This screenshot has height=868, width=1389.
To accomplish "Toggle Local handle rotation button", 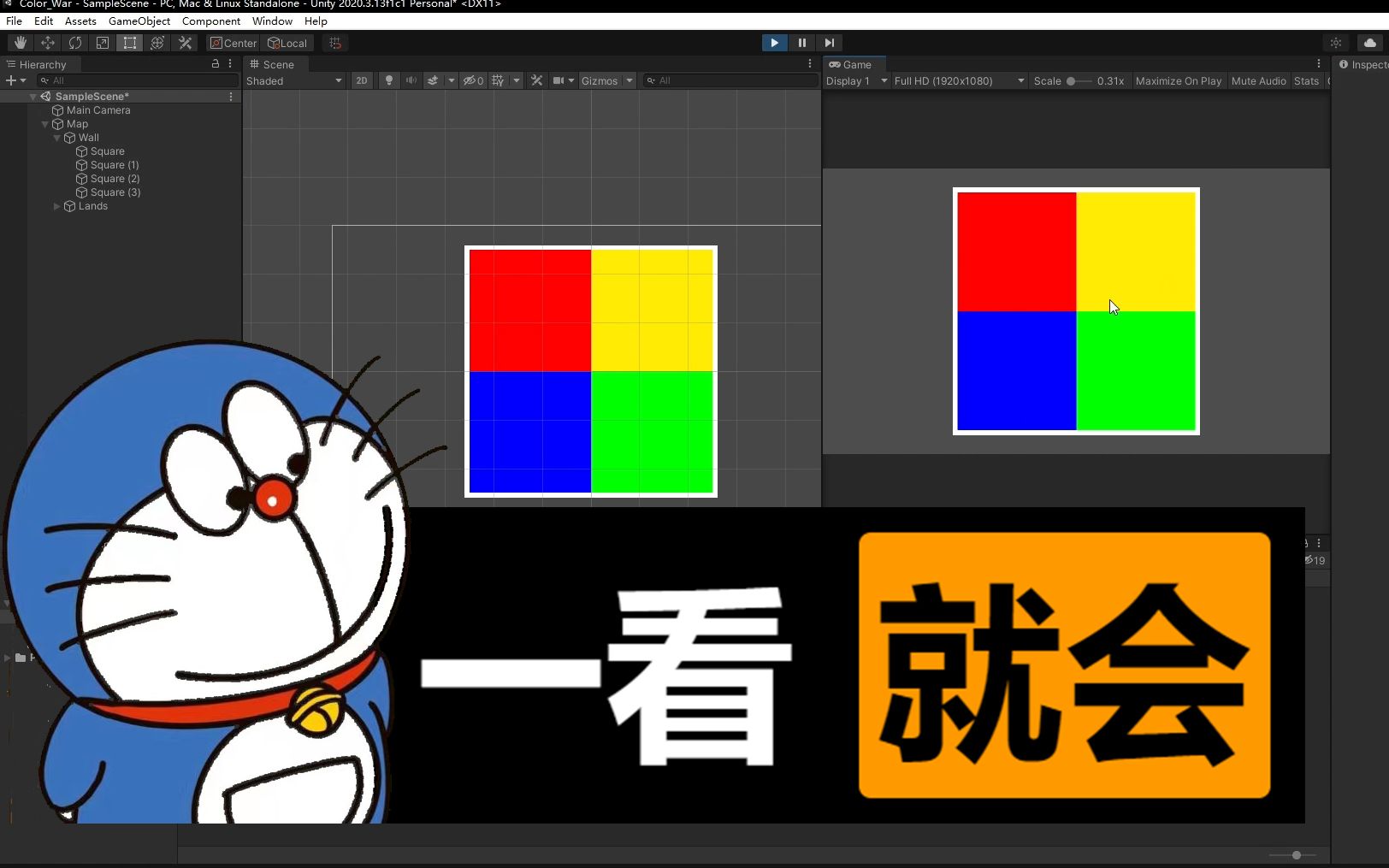I will tap(287, 43).
